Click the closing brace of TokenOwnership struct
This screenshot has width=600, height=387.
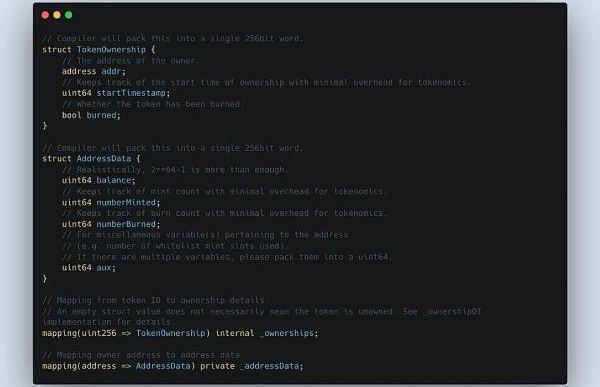point(45,126)
